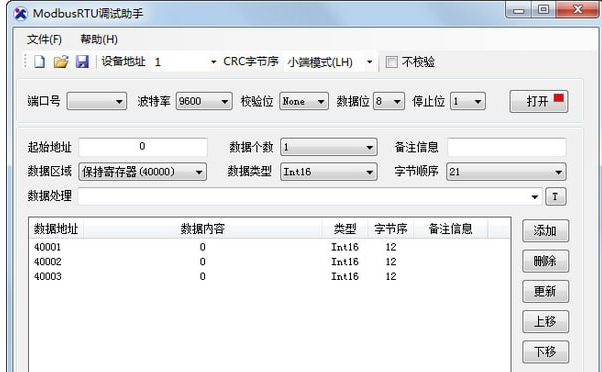Viewport: 602px width, 372px height.
Task: Click the 添加 button
Action: click(x=545, y=230)
